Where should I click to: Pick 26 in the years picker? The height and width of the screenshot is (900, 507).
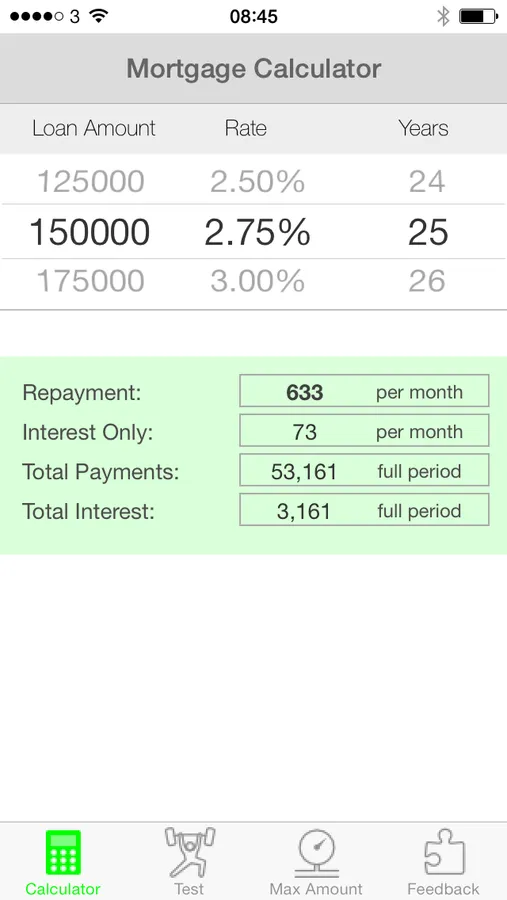click(x=427, y=281)
